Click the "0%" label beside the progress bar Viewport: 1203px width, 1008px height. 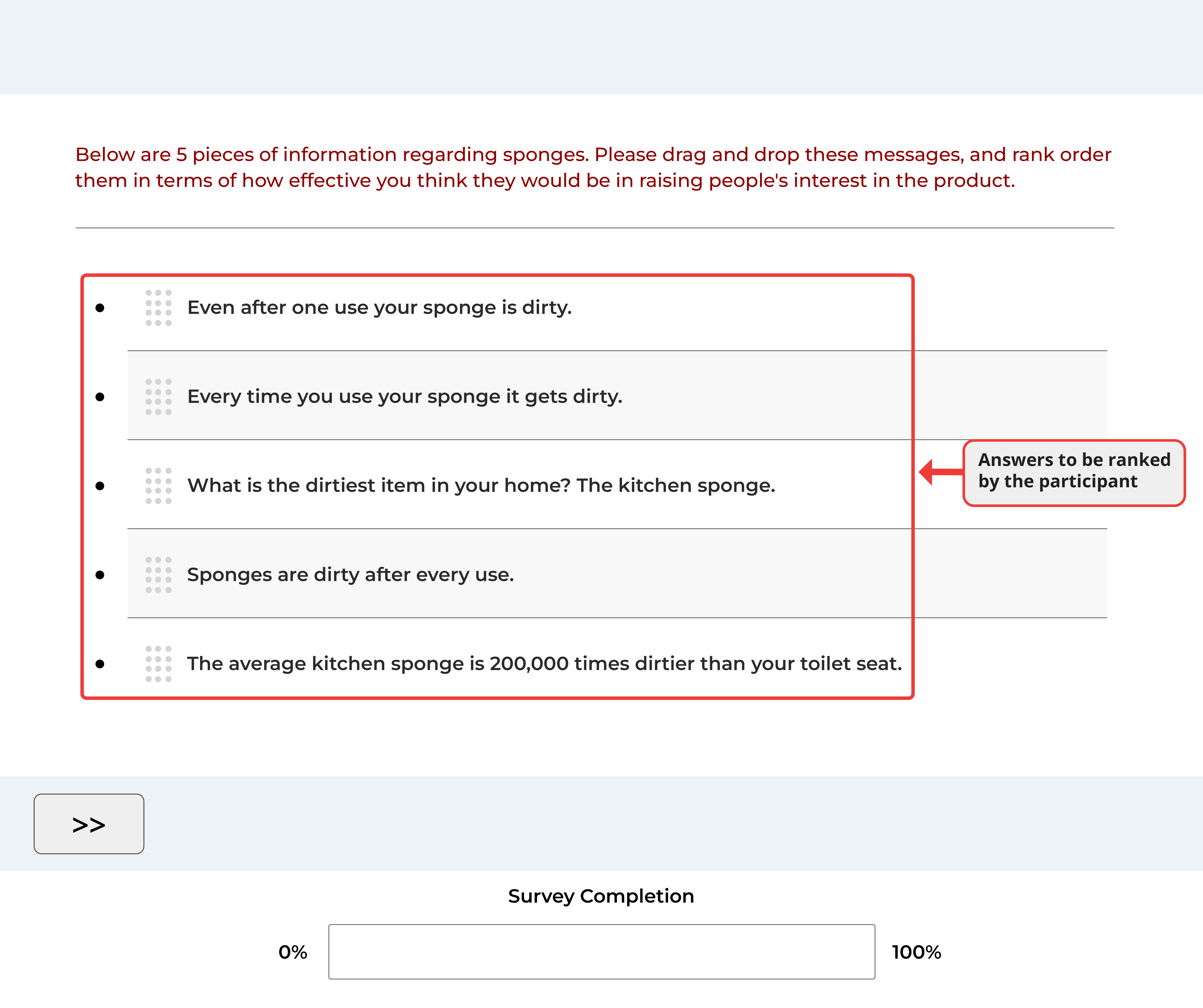[292, 951]
